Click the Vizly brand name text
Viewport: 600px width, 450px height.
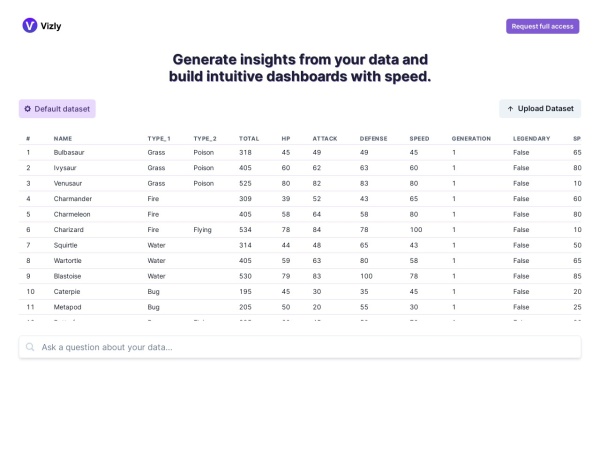(52, 25)
